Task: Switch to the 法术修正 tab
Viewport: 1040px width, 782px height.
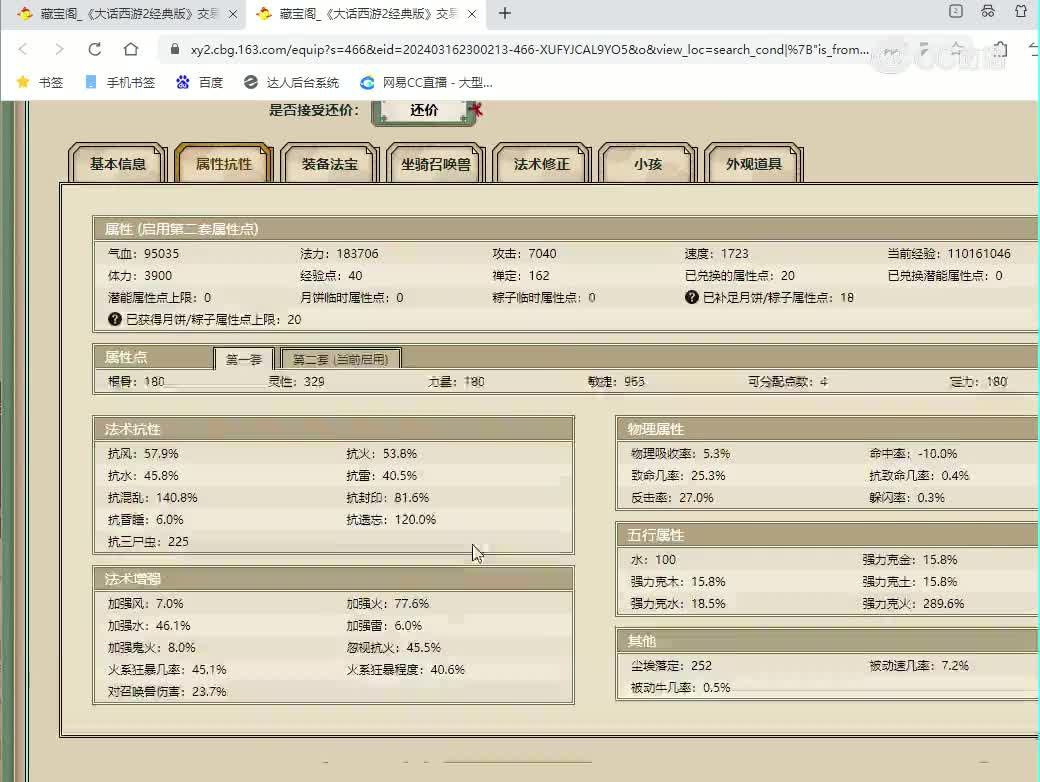Action: point(542,164)
